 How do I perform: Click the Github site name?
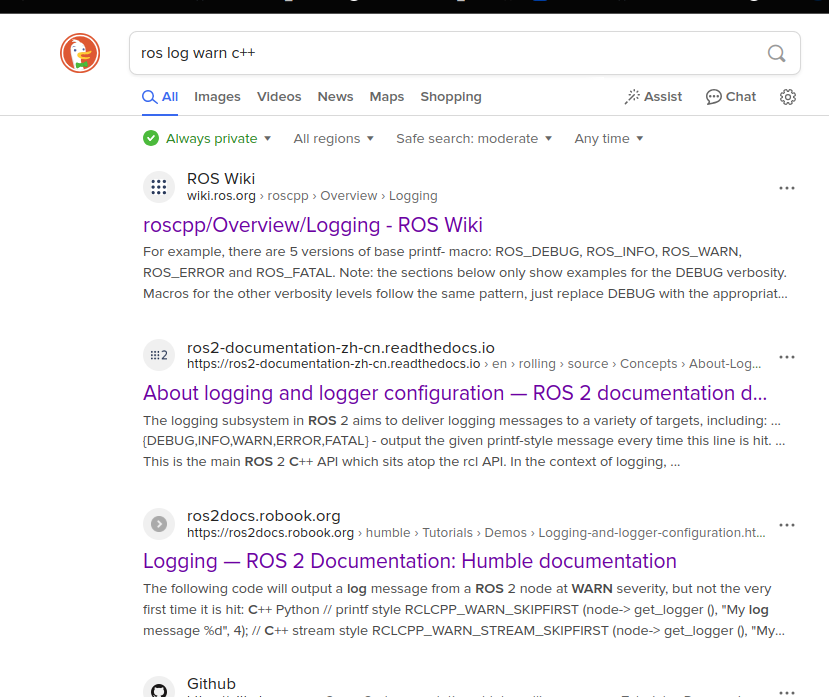coord(211,684)
